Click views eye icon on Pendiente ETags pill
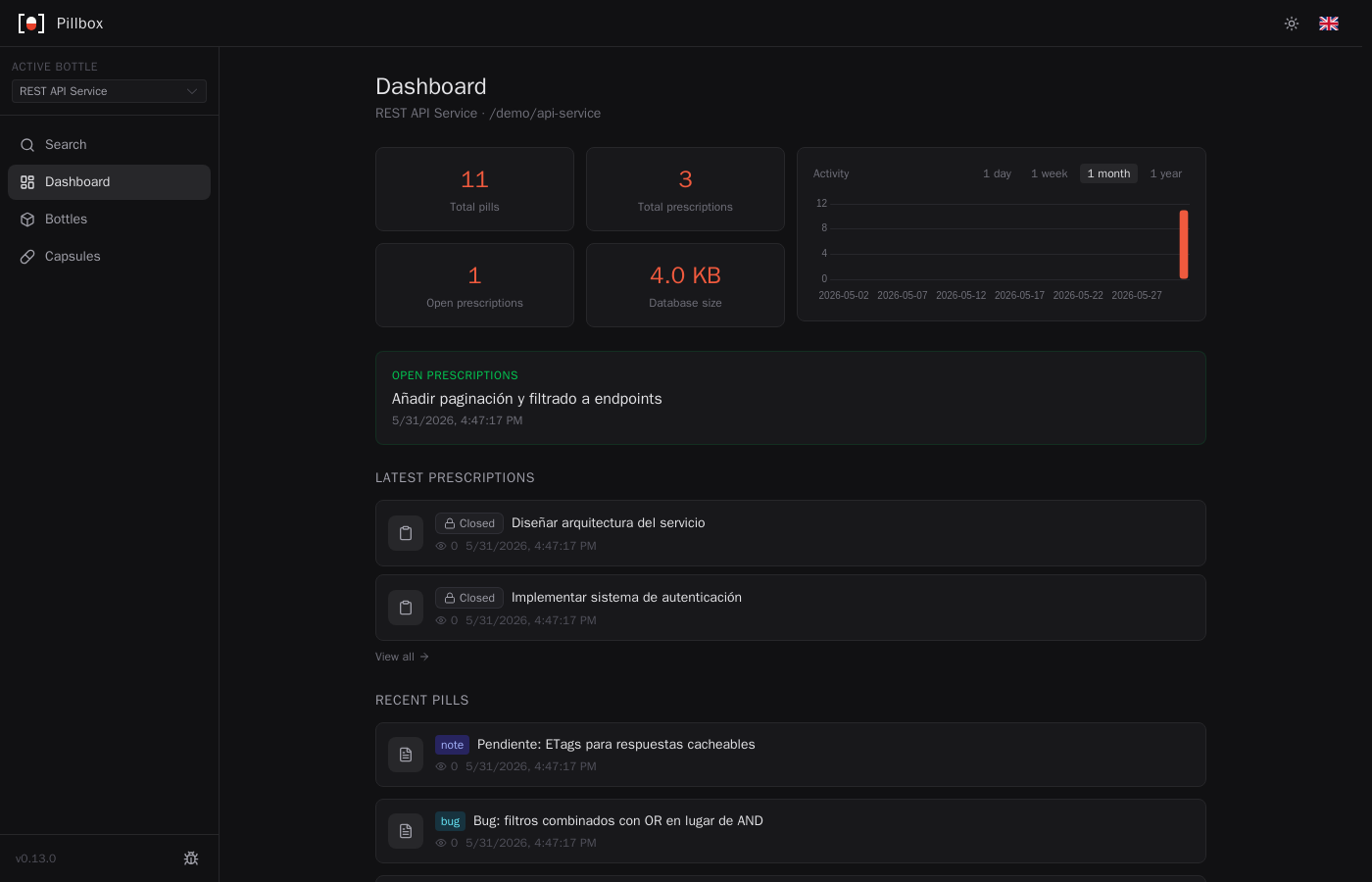Screen dimensions: 1372x882 pos(441,766)
